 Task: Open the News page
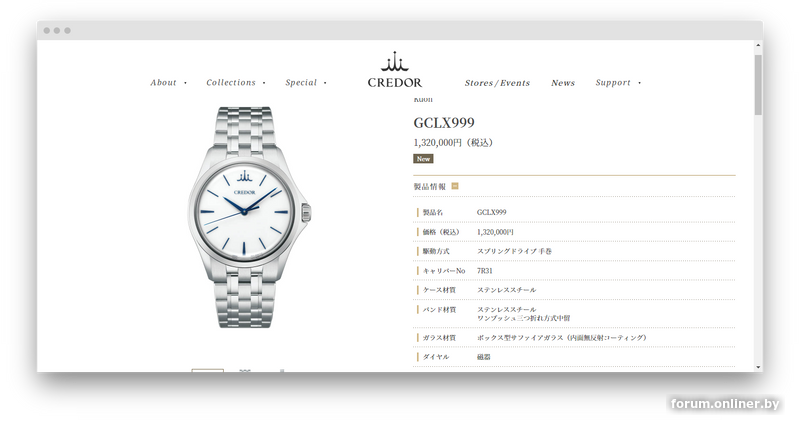pyautogui.click(x=563, y=83)
